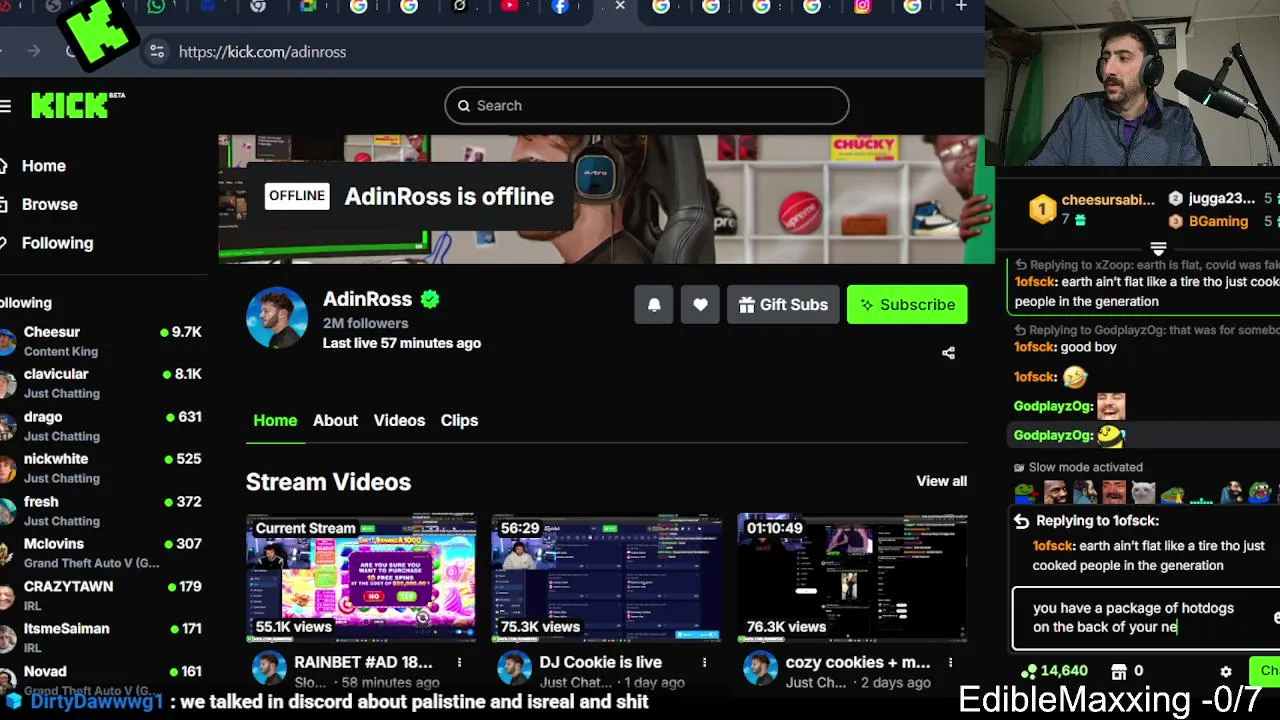
Task: Open the 56:29 DJ Cookie video thumbnail
Action: (606, 577)
